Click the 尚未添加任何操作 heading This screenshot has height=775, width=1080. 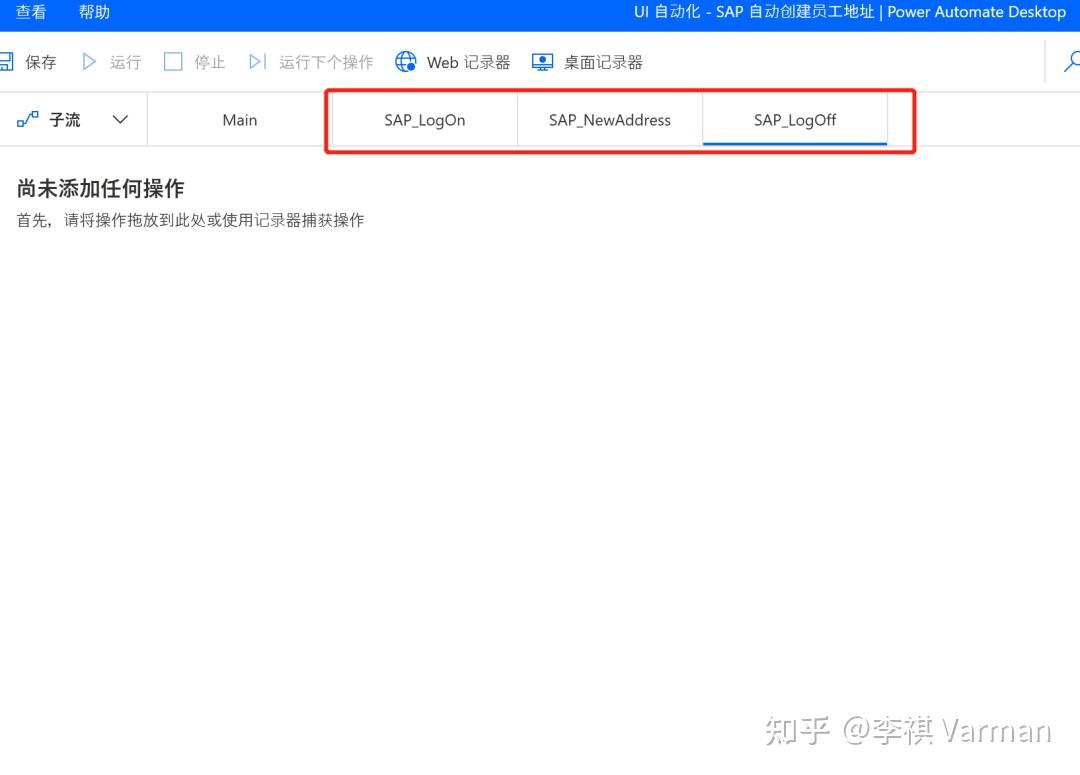coord(103,187)
